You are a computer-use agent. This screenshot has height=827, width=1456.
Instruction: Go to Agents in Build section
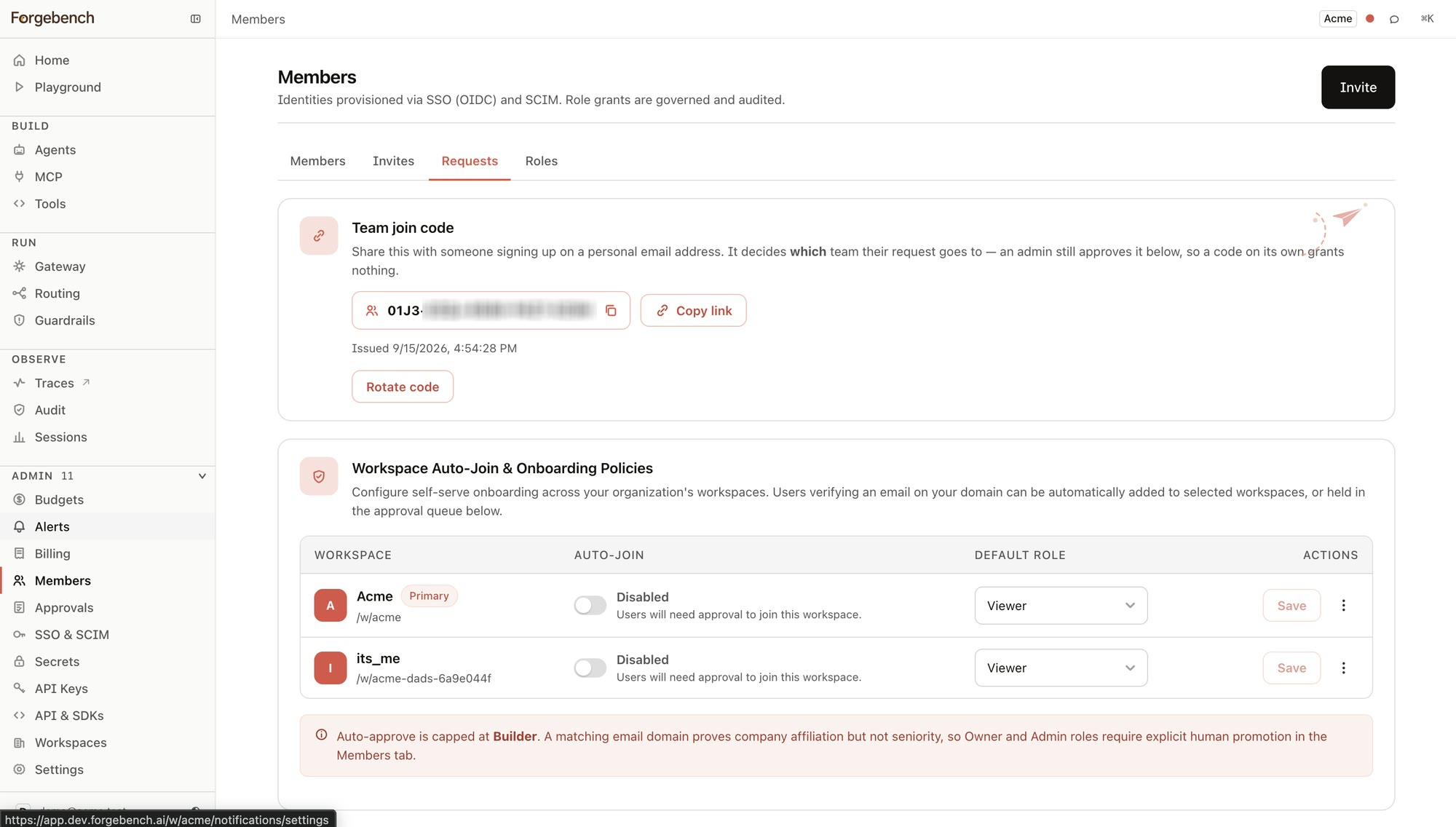[108, 150]
